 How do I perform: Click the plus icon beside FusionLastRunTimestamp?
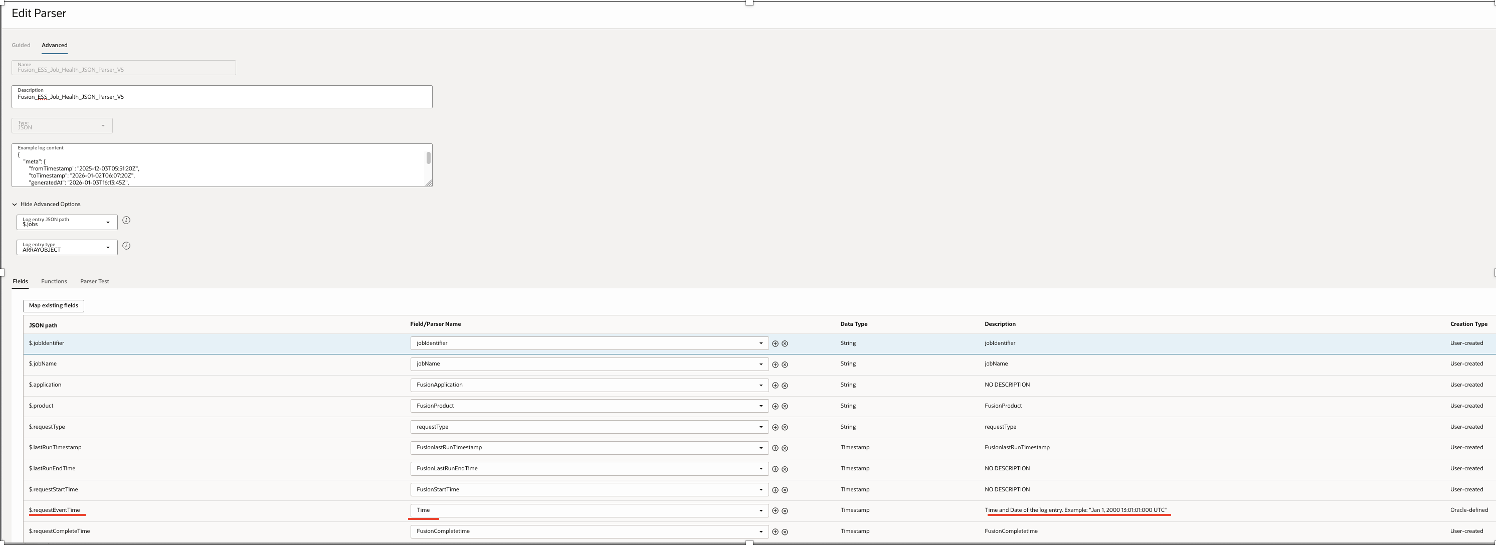tap(775, 447)
